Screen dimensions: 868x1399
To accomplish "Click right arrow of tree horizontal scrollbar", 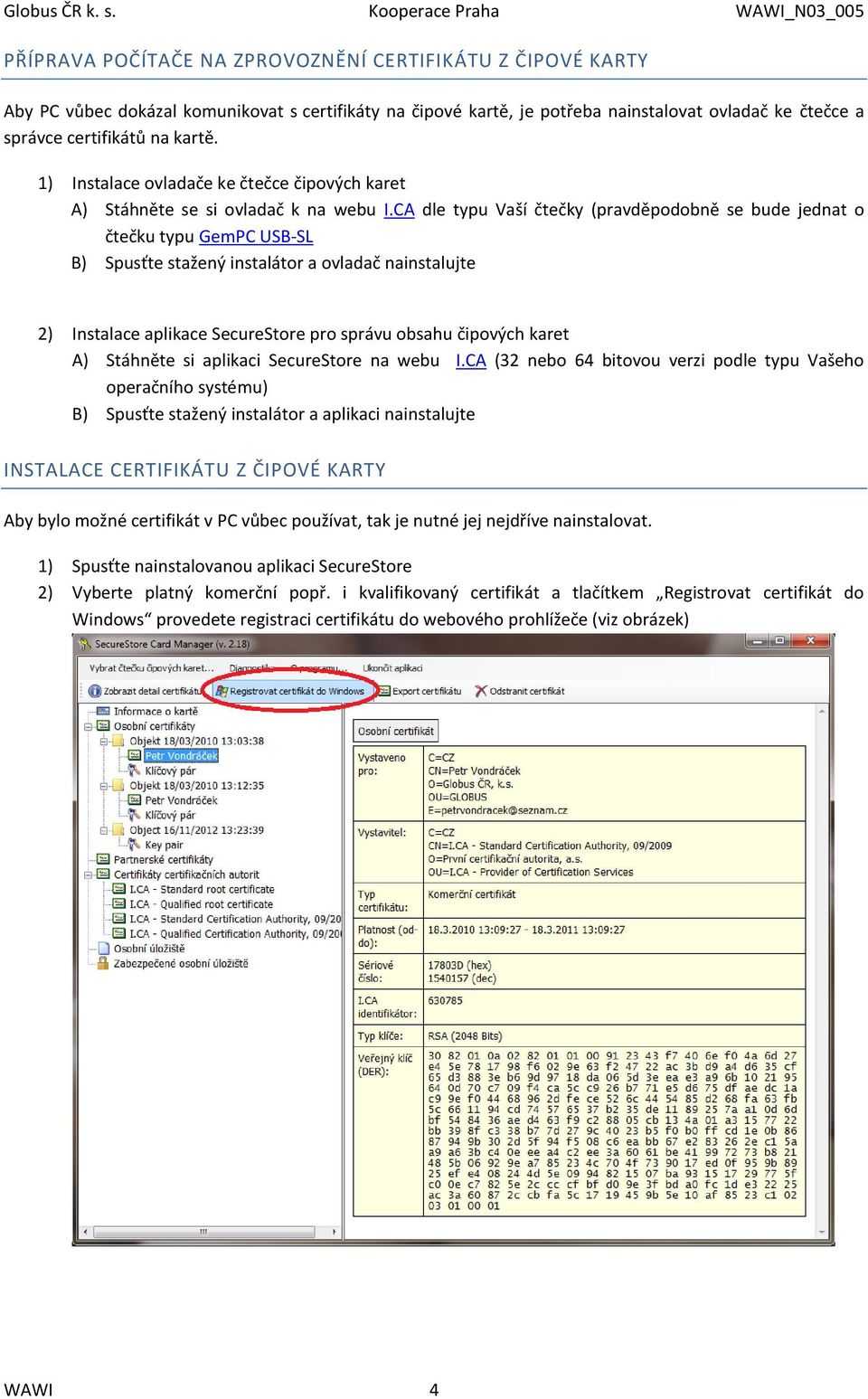I will tap(335, 1232).
